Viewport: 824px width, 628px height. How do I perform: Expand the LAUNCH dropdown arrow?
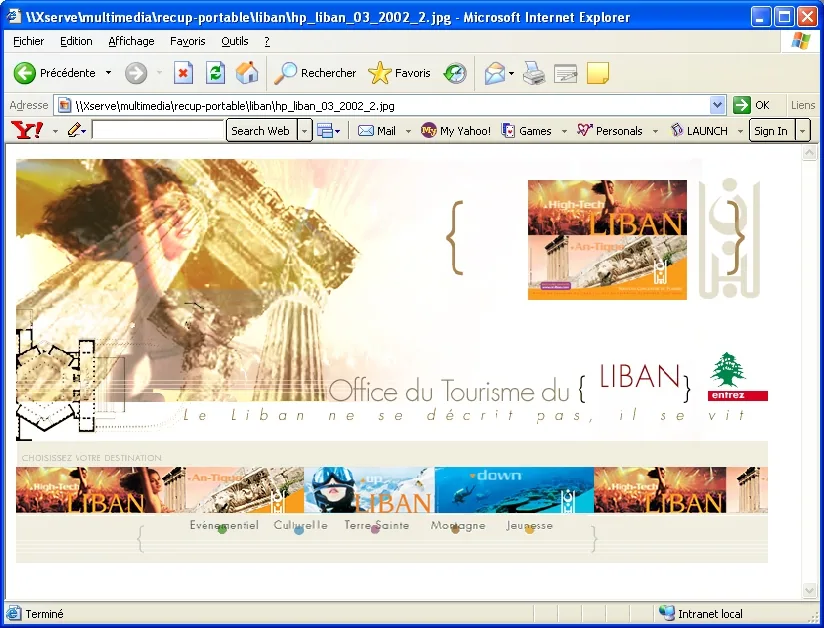[x=740, y=131]
